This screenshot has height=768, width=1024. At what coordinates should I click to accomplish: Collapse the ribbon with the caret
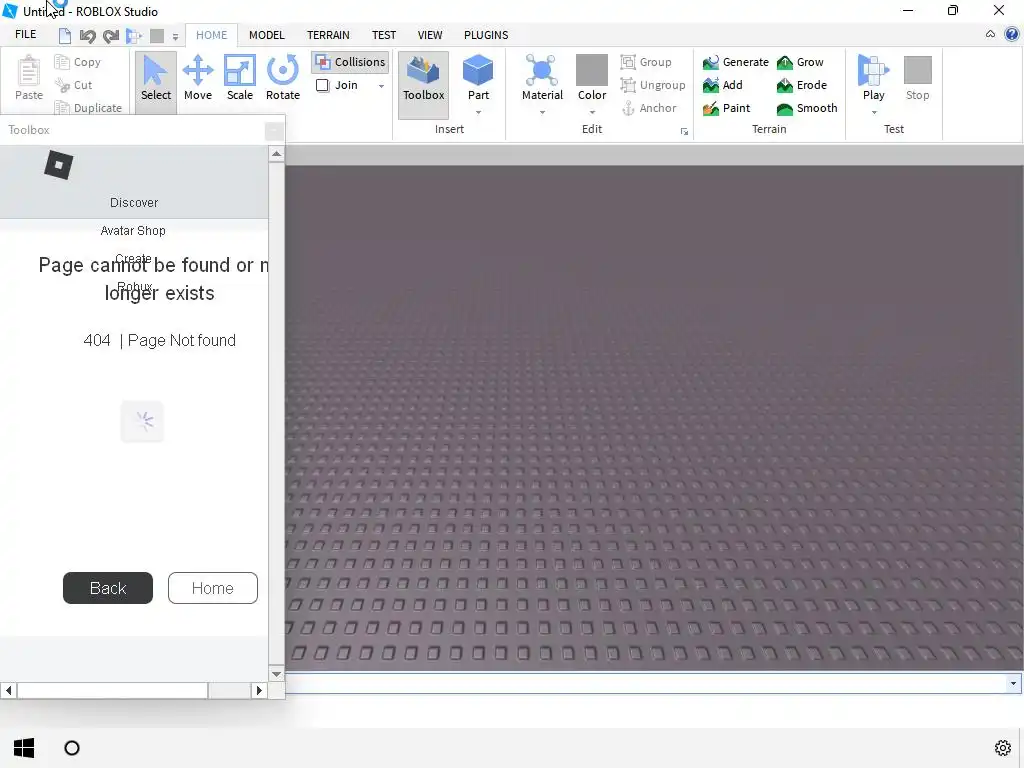click(x=990, y=34)
